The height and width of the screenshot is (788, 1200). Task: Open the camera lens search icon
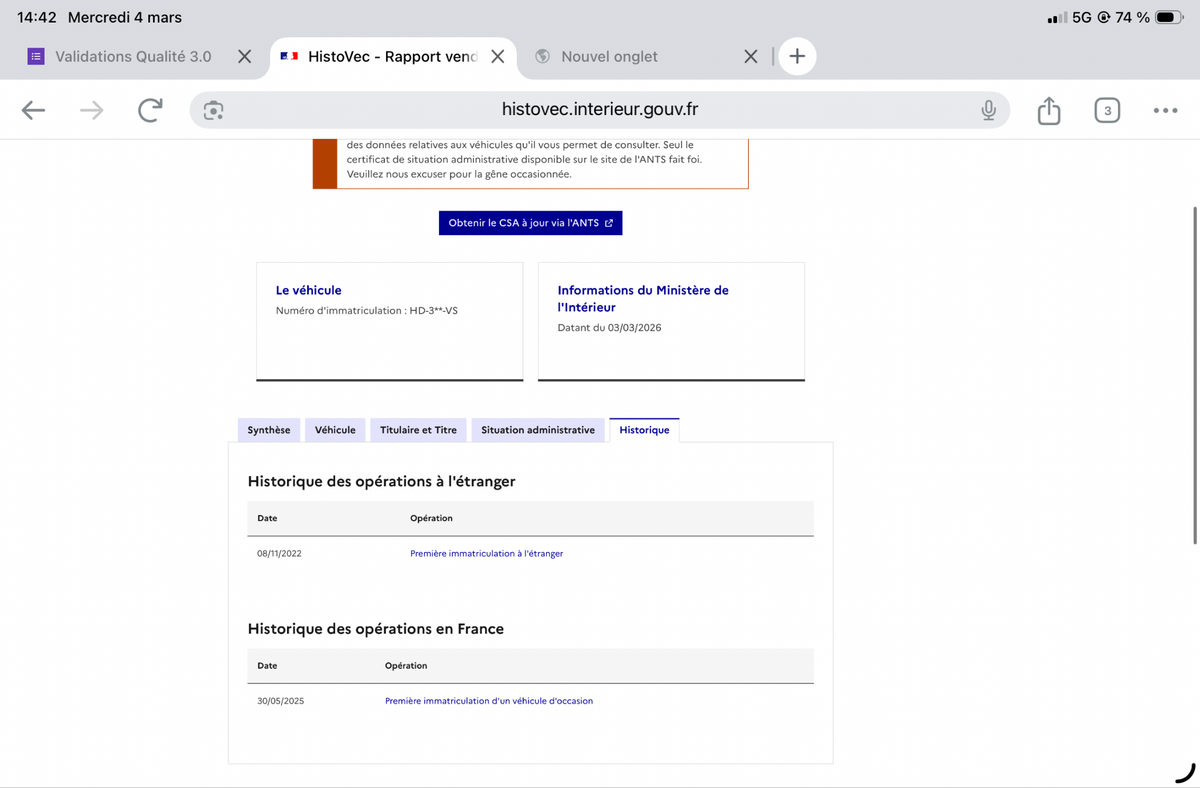point(213,111)
